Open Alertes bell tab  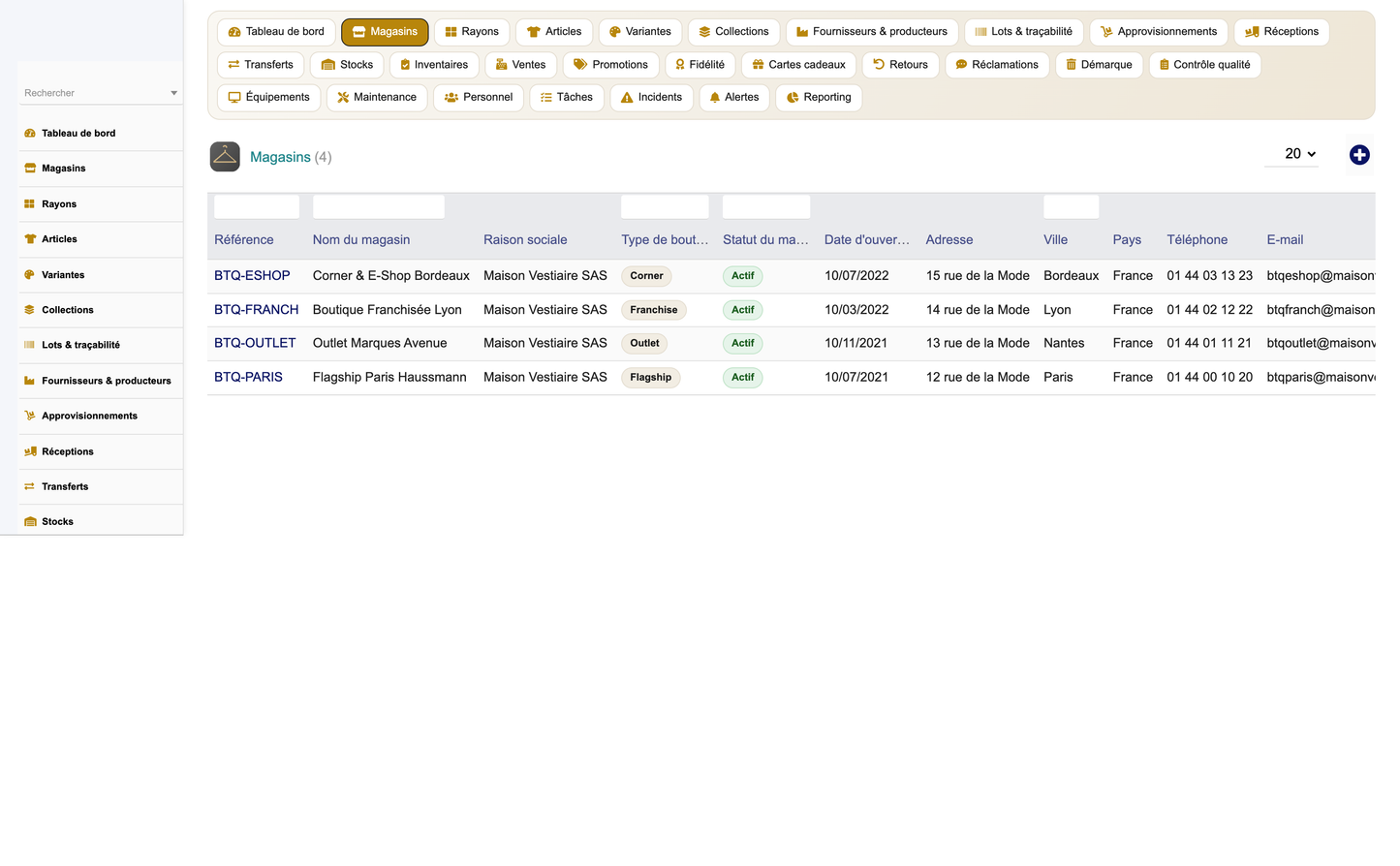click(734, 97)
